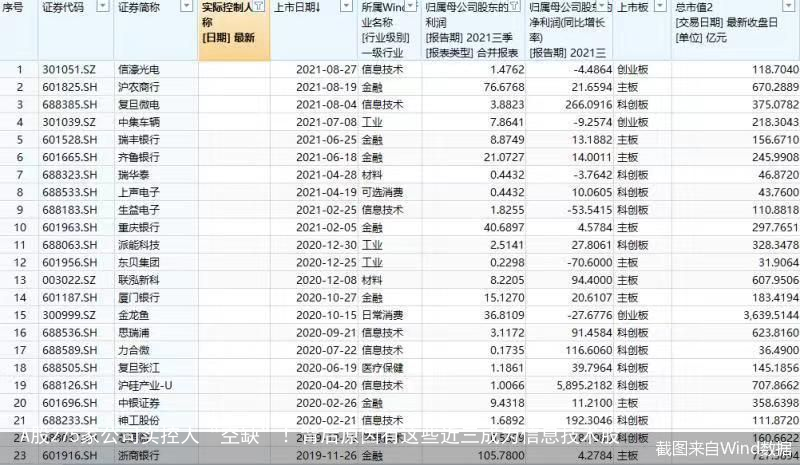Click stock code 300999.SZ
Viewport: 800px width, 465px height.
pos(69,315)
